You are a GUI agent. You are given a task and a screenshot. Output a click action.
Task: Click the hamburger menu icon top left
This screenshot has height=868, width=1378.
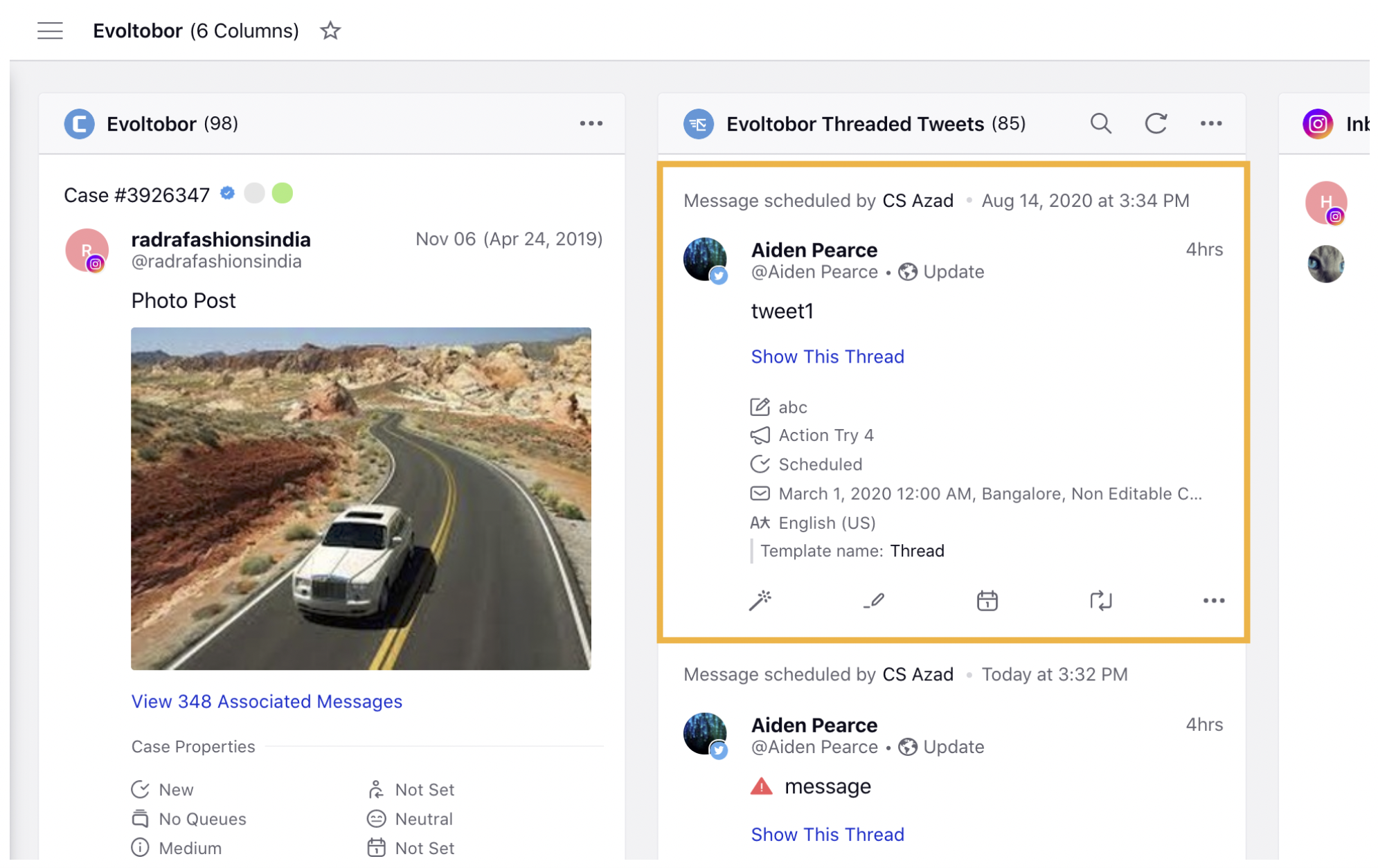(x=50, y=30)
